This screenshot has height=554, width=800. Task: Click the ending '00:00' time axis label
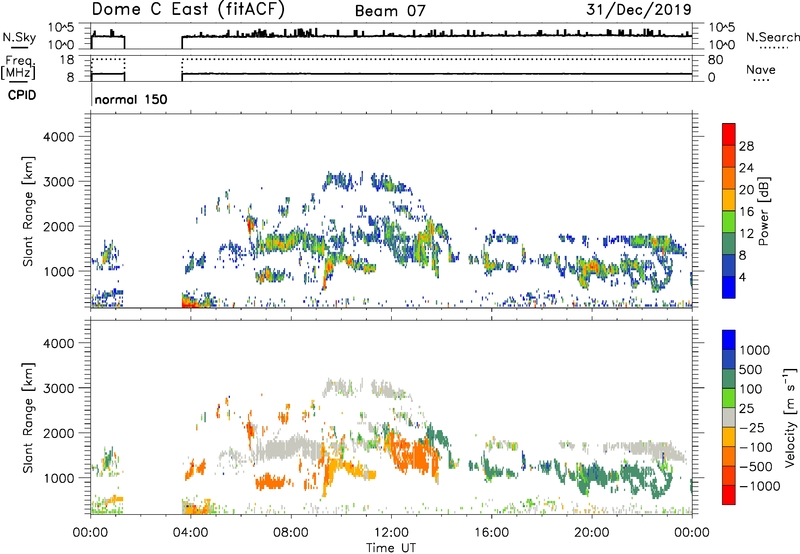coord(692,533)
